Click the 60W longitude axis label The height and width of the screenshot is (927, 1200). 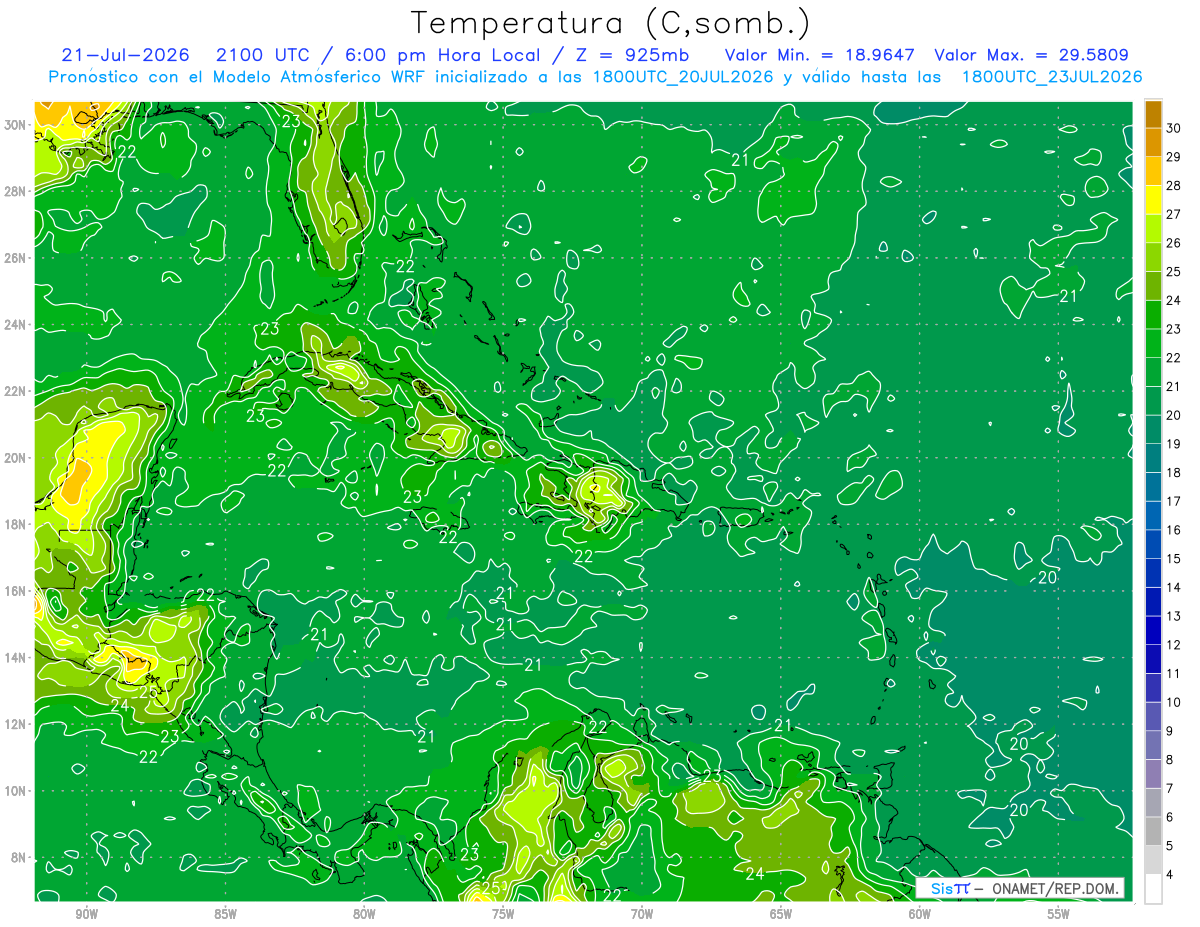point(920,914)
